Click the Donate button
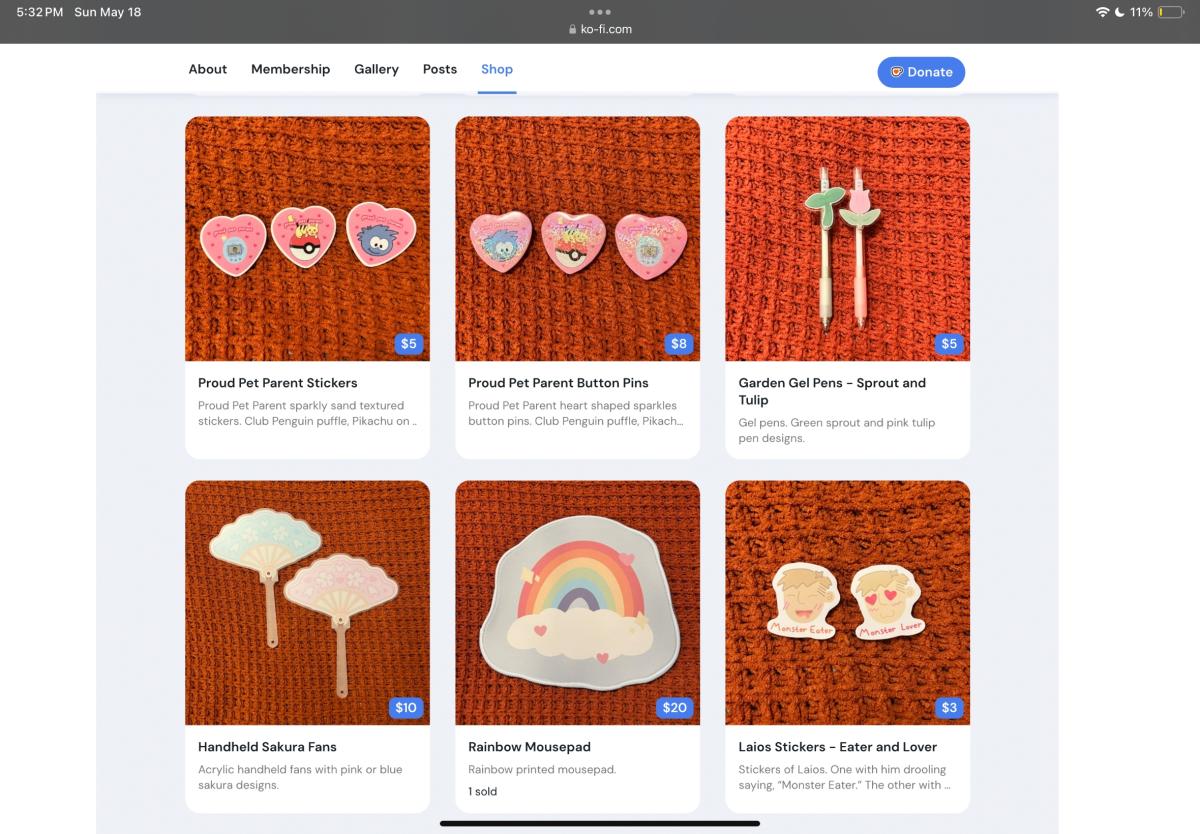 (x=921, y=72)
